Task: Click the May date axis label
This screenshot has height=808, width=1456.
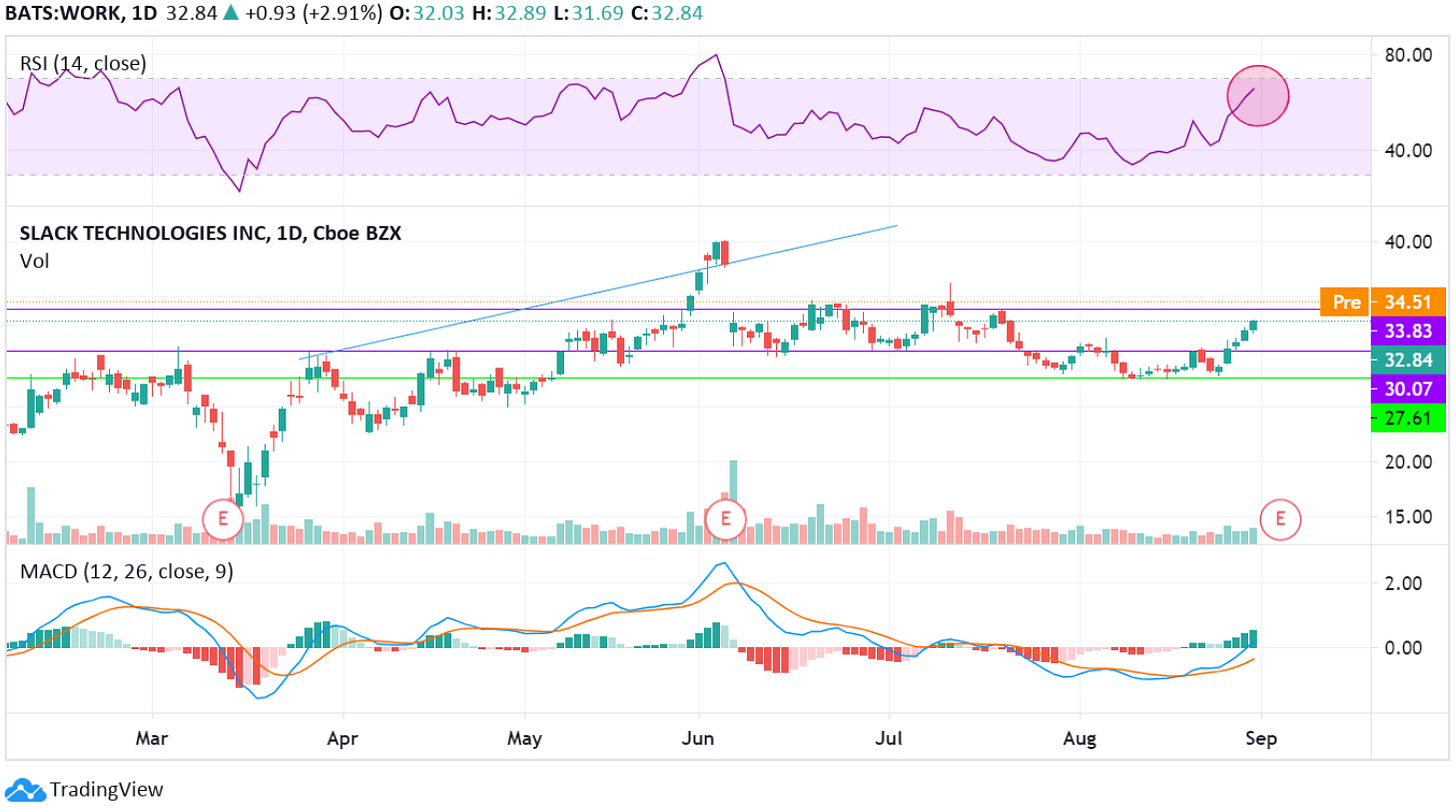Action: [524, 740]
